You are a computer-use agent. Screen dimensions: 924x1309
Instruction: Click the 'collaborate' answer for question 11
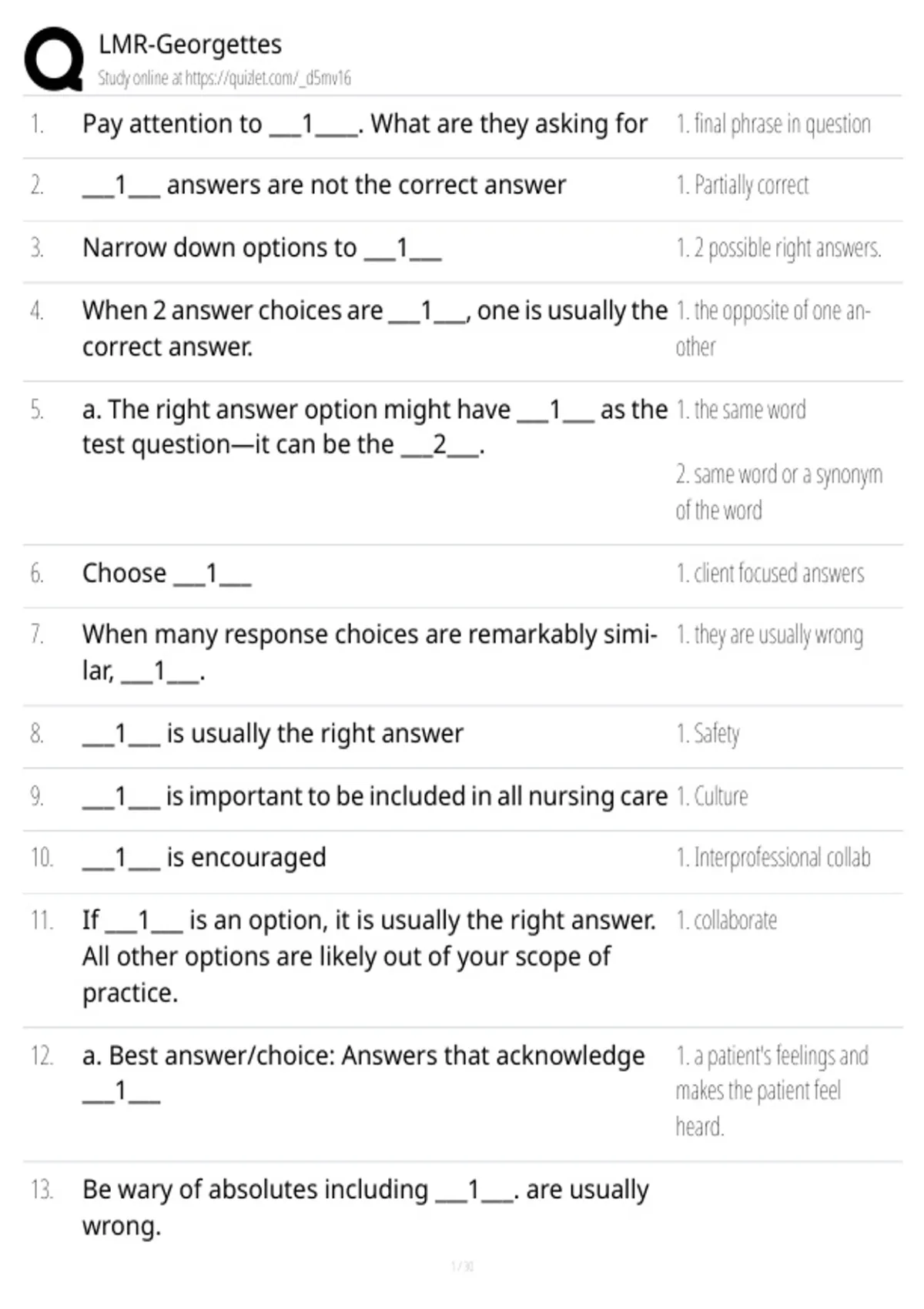(x=726, y=920)
